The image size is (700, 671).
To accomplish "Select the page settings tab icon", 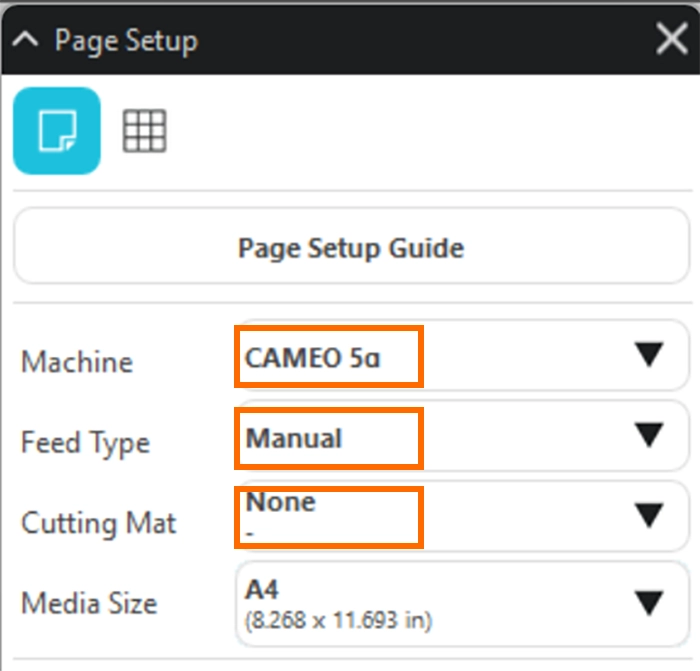I will click(x=57, y=131).
